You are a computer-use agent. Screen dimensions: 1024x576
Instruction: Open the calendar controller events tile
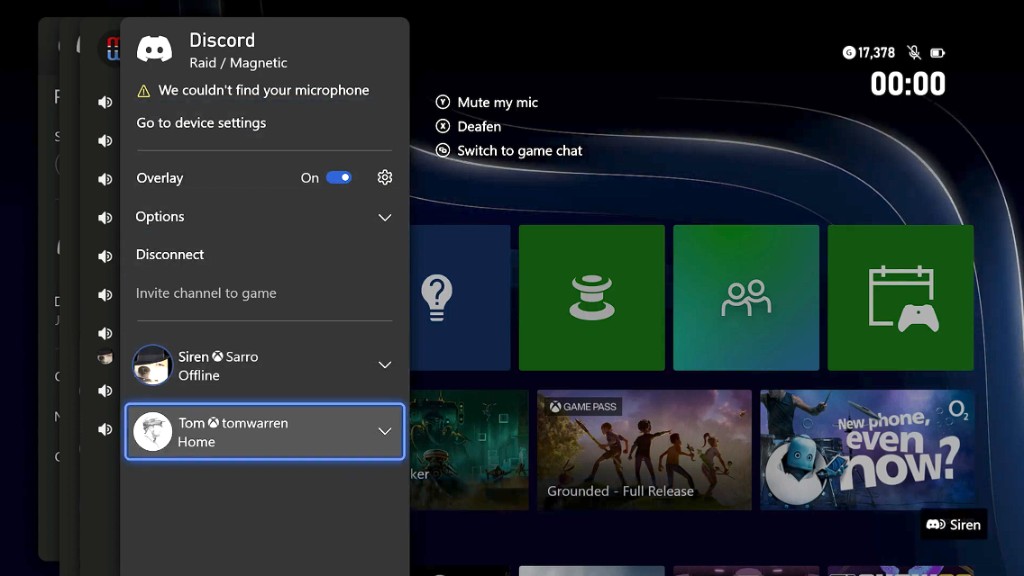click(901, 298)
